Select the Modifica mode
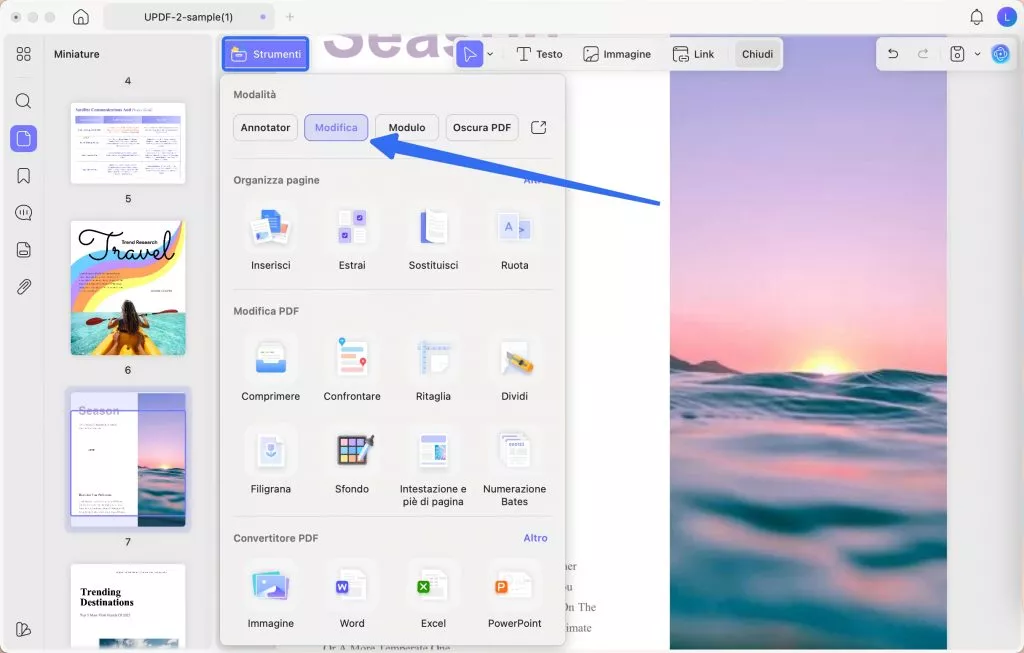The width and height of the screenshot is (1024, 653). (336, 127)
